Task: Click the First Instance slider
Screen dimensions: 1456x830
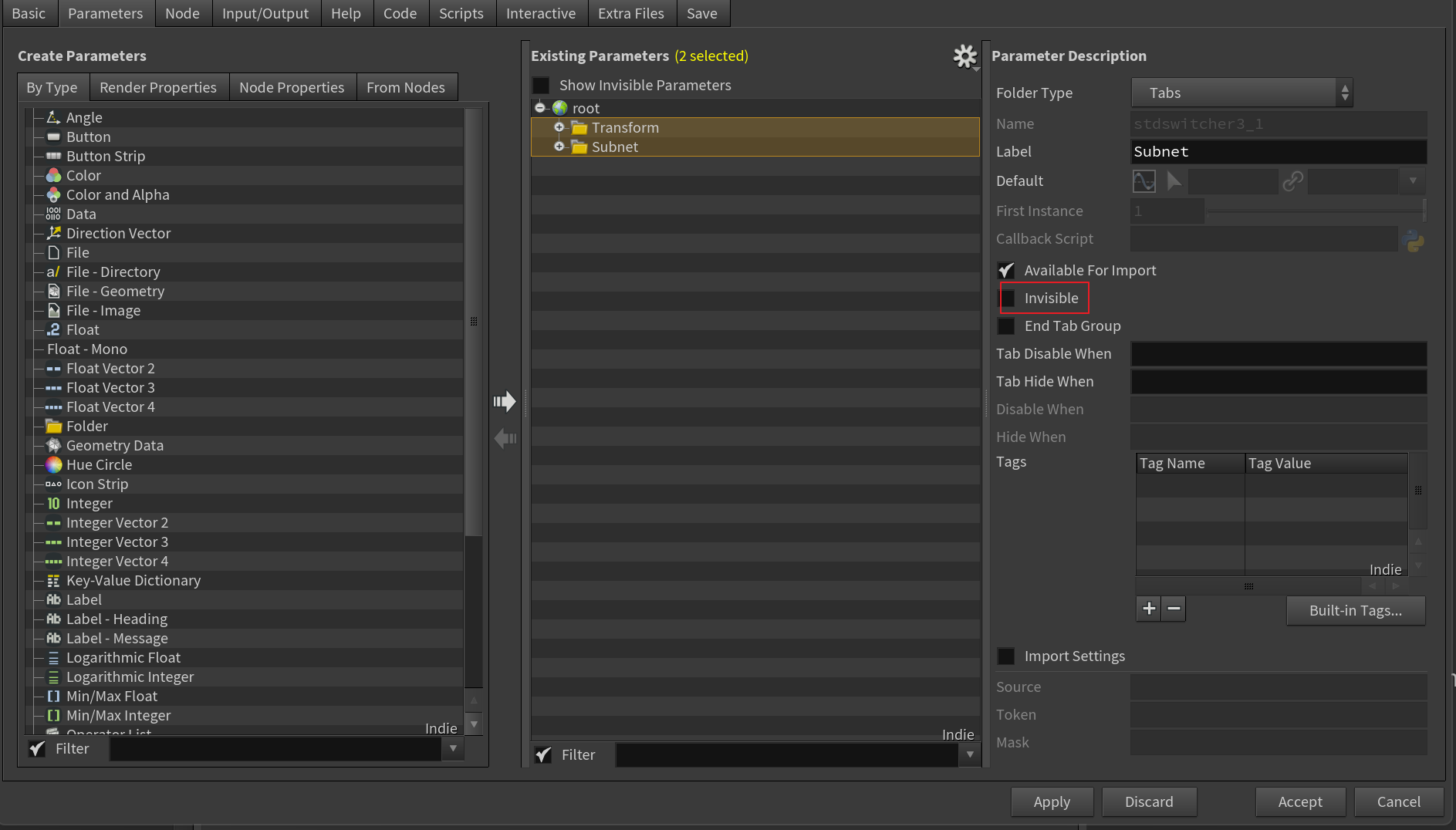Action: click(x=1316, y=211)
